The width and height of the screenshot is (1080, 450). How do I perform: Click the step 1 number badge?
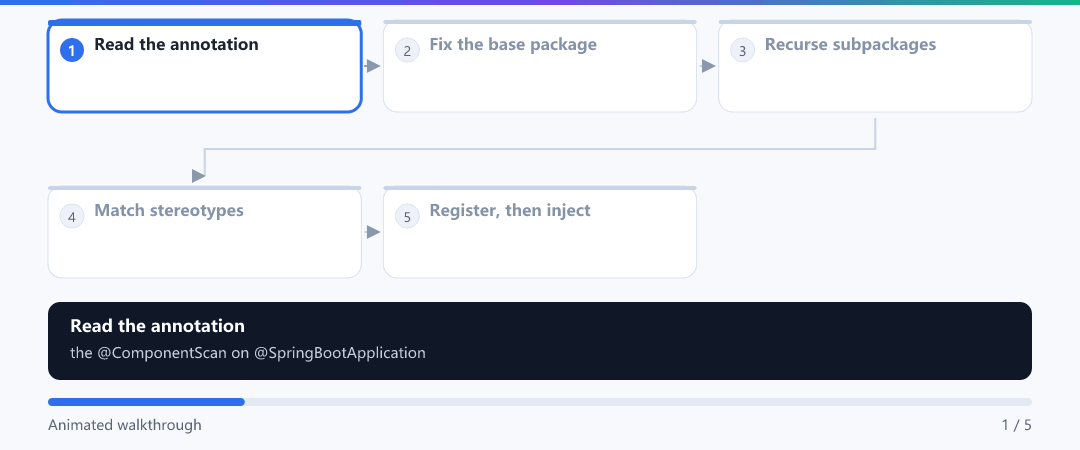(x=72, y=50)
